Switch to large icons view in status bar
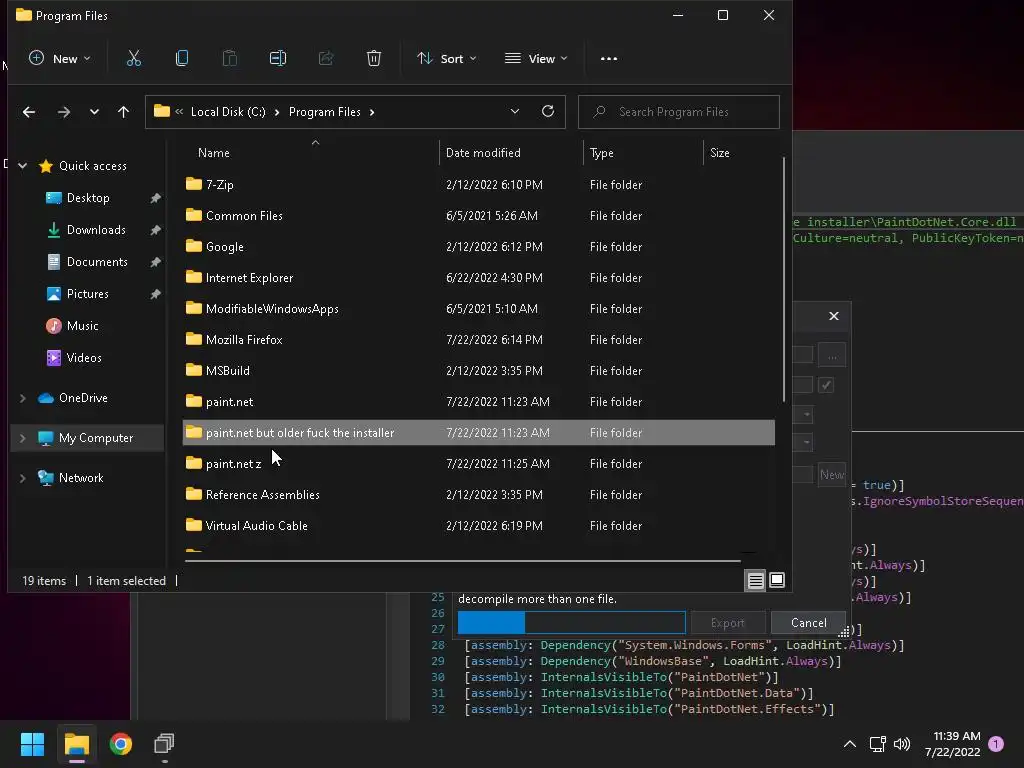 777,580
